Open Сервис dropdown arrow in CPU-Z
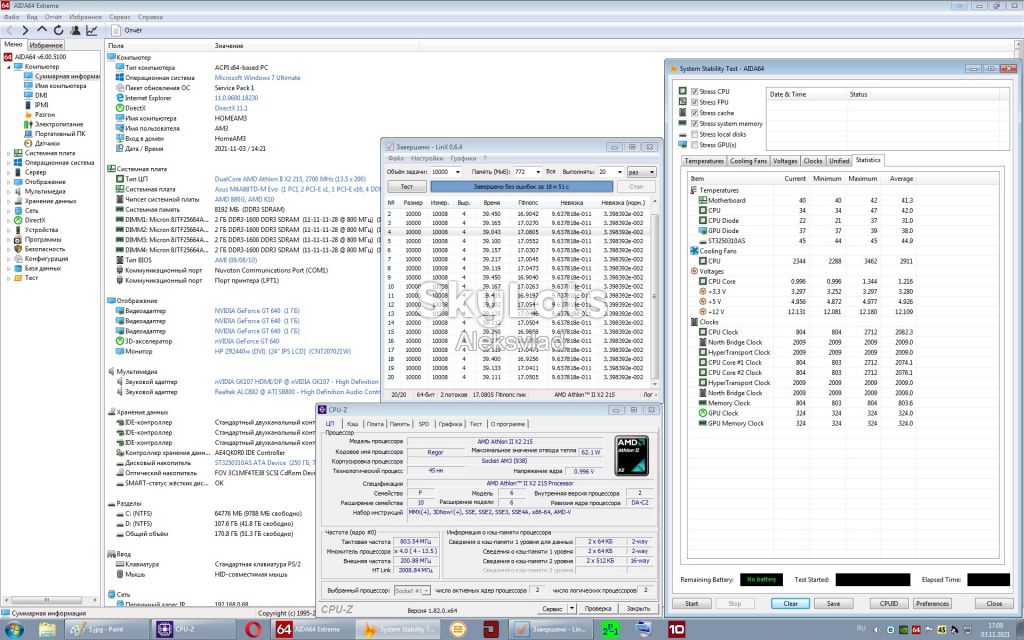Screen dimensions: 1024x640 point(571,608)
